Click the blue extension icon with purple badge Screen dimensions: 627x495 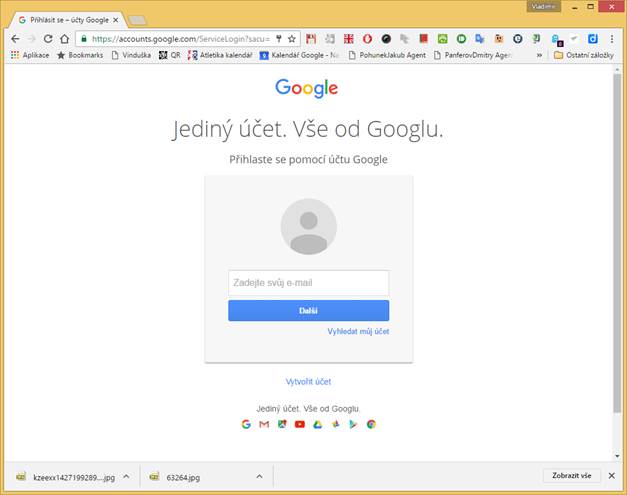point(557,40)
